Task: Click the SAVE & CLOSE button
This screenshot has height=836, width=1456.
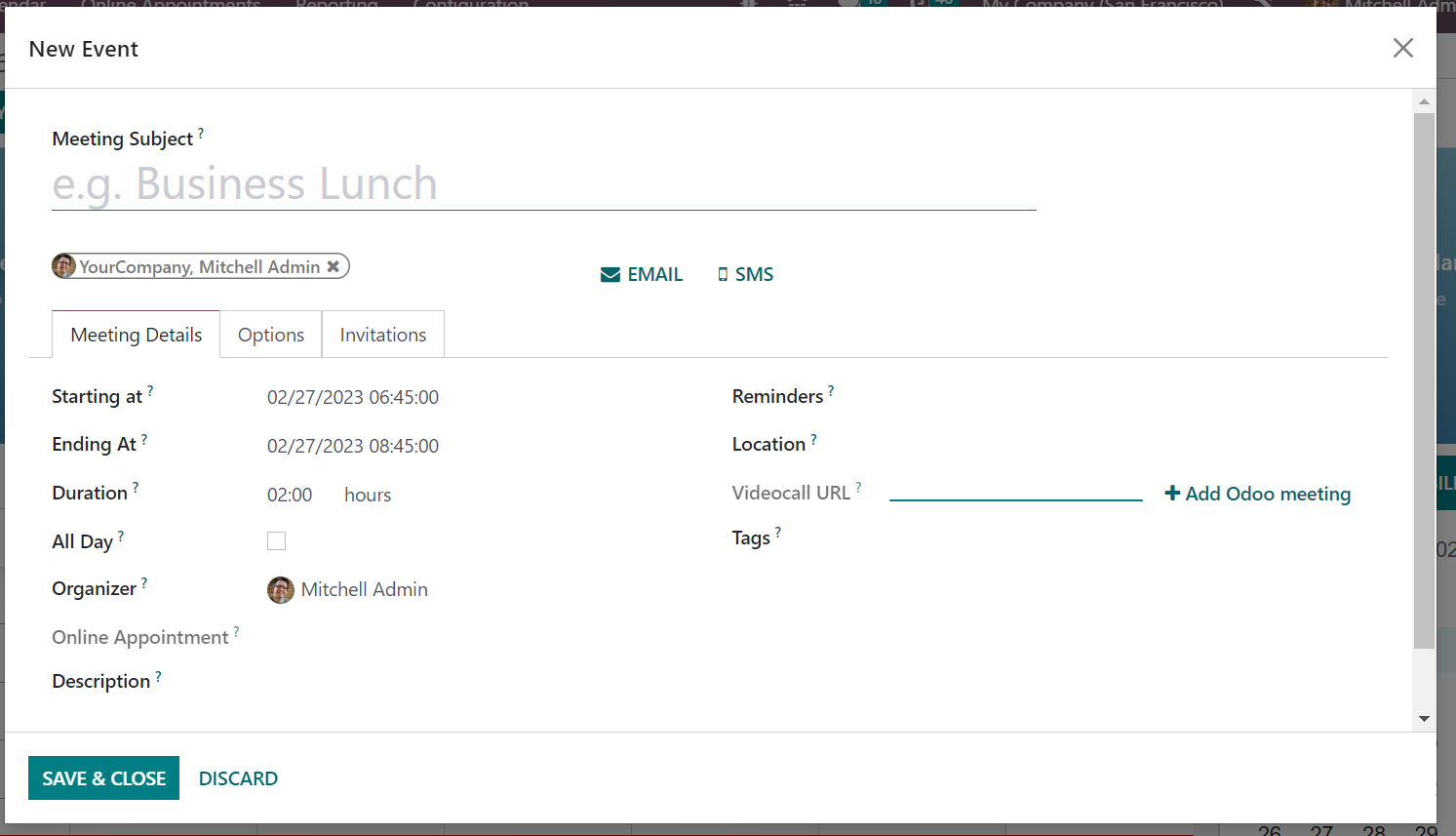Action: pos(103,778)
